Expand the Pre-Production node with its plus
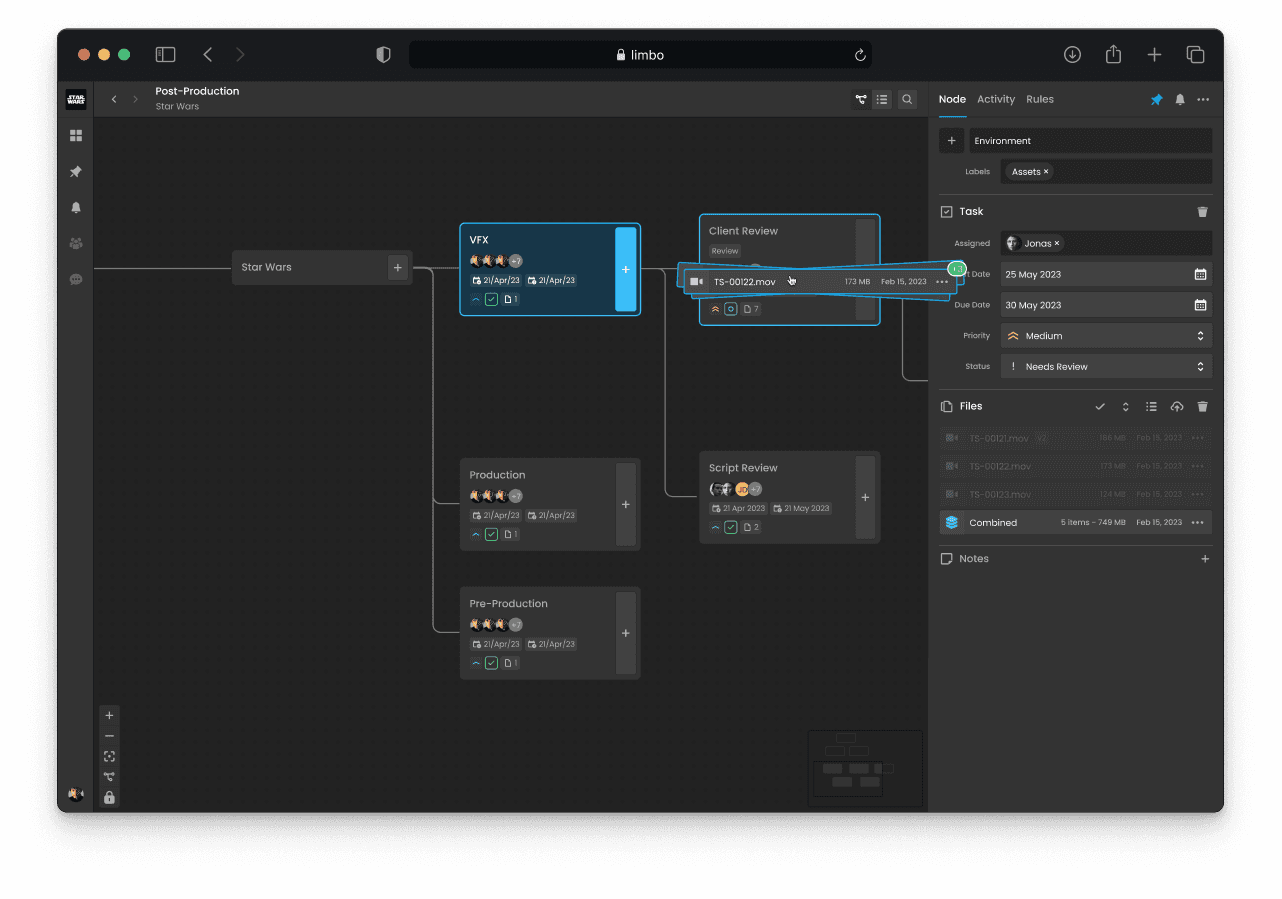This screenshot has width=1282, height=899. pos(626,633)
